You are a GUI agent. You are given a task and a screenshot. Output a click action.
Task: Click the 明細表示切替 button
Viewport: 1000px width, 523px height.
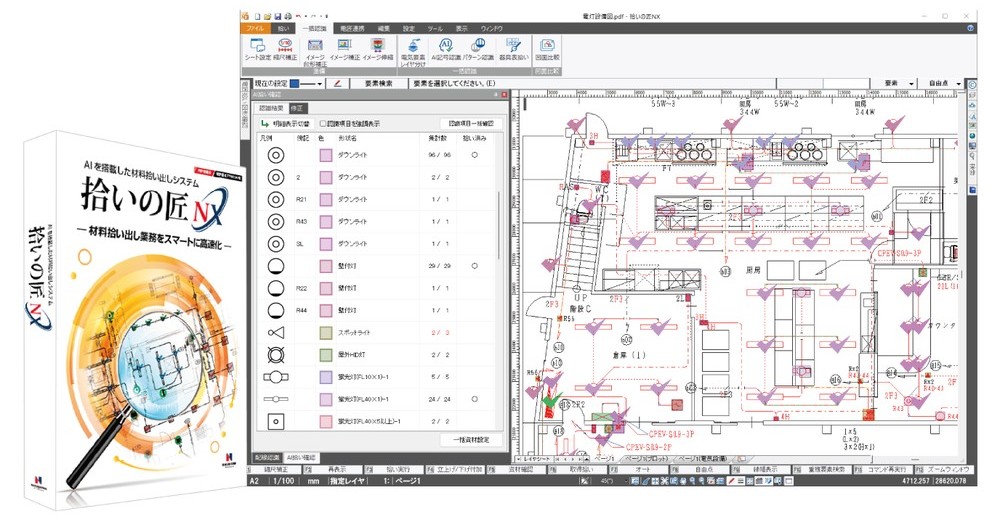pyautogui.click(x=286, y=124)
